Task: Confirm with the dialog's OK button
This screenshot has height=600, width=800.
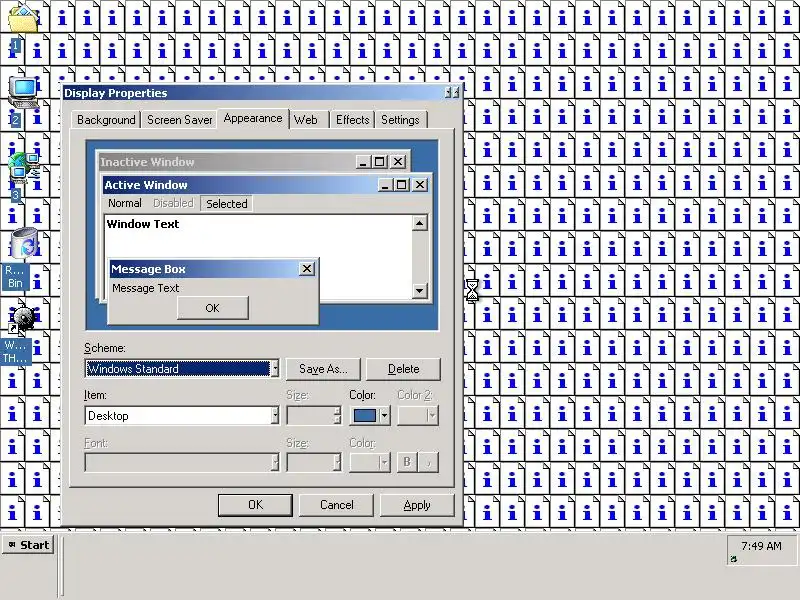Action: 255,505
